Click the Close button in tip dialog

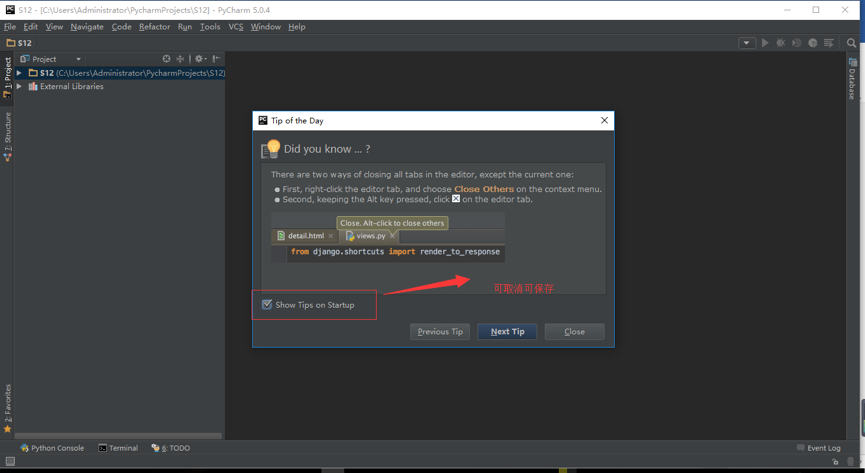[x=574, y=332]
